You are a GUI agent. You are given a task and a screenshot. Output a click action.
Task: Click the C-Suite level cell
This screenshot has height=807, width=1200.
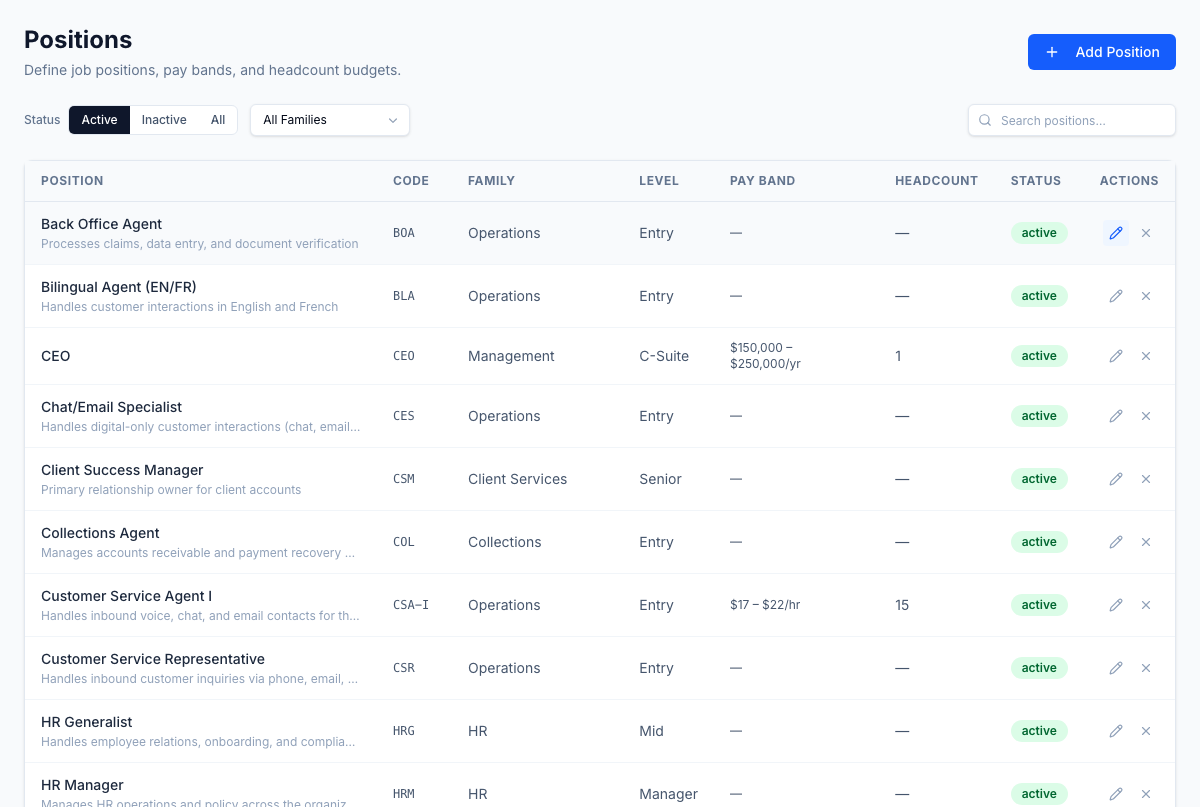point(664,356)
